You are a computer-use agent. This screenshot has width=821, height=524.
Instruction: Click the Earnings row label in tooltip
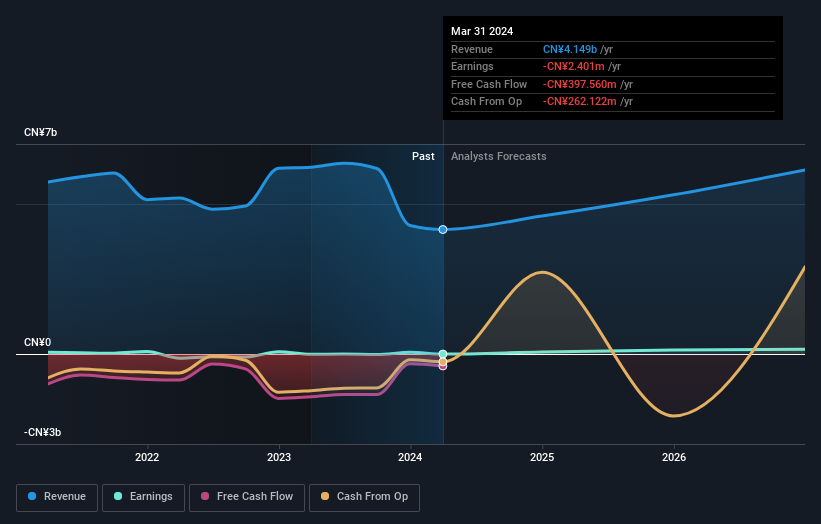click(x=472, y=66)
